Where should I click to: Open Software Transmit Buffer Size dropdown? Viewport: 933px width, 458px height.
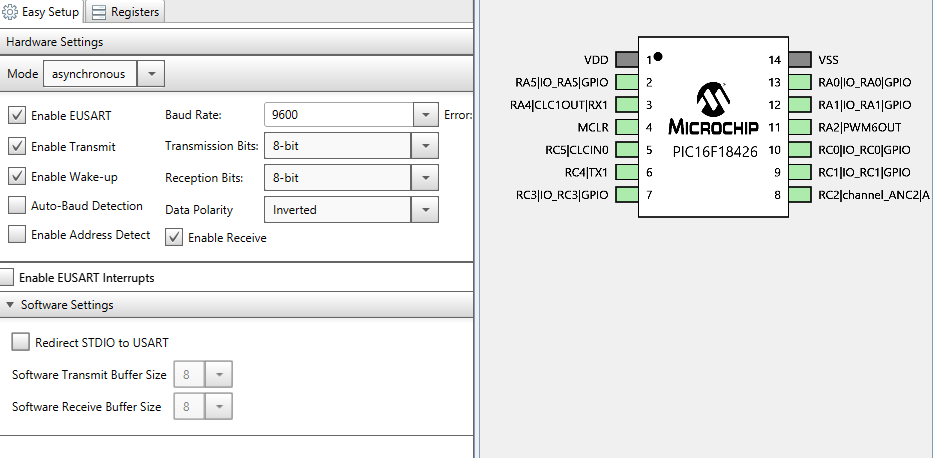click(218, 375)
